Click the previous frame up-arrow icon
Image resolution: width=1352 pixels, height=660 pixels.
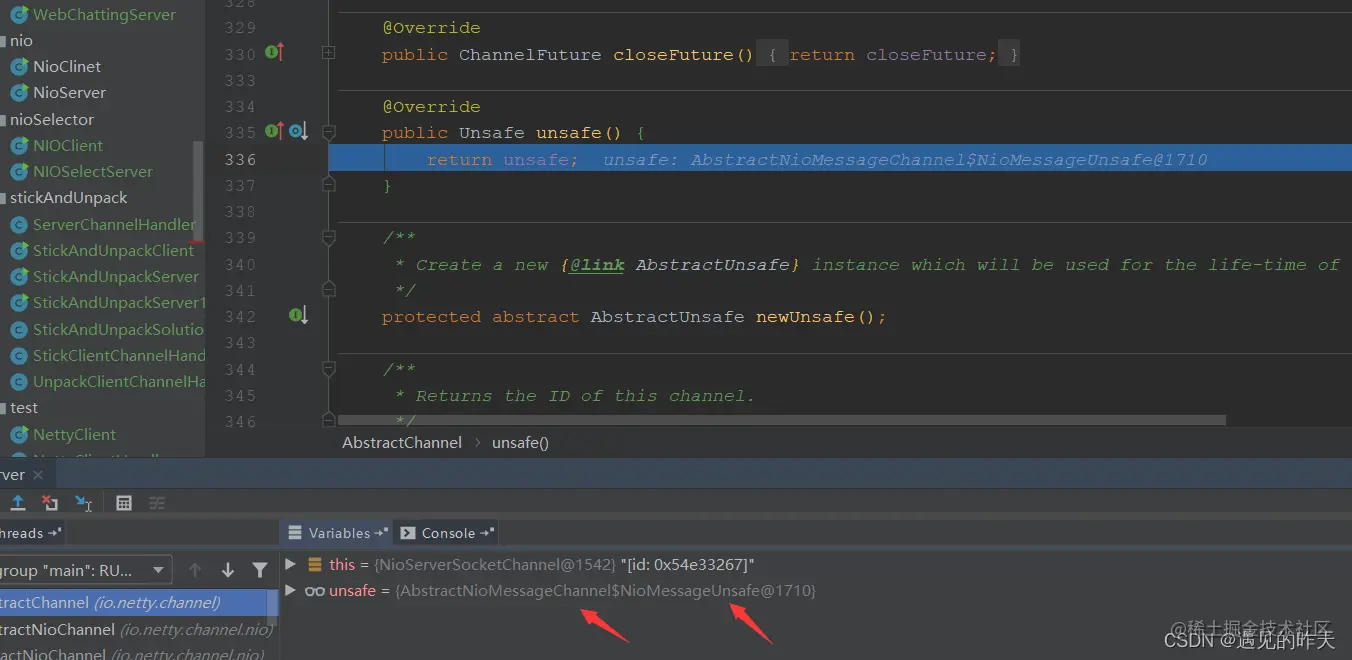[196, 570]
